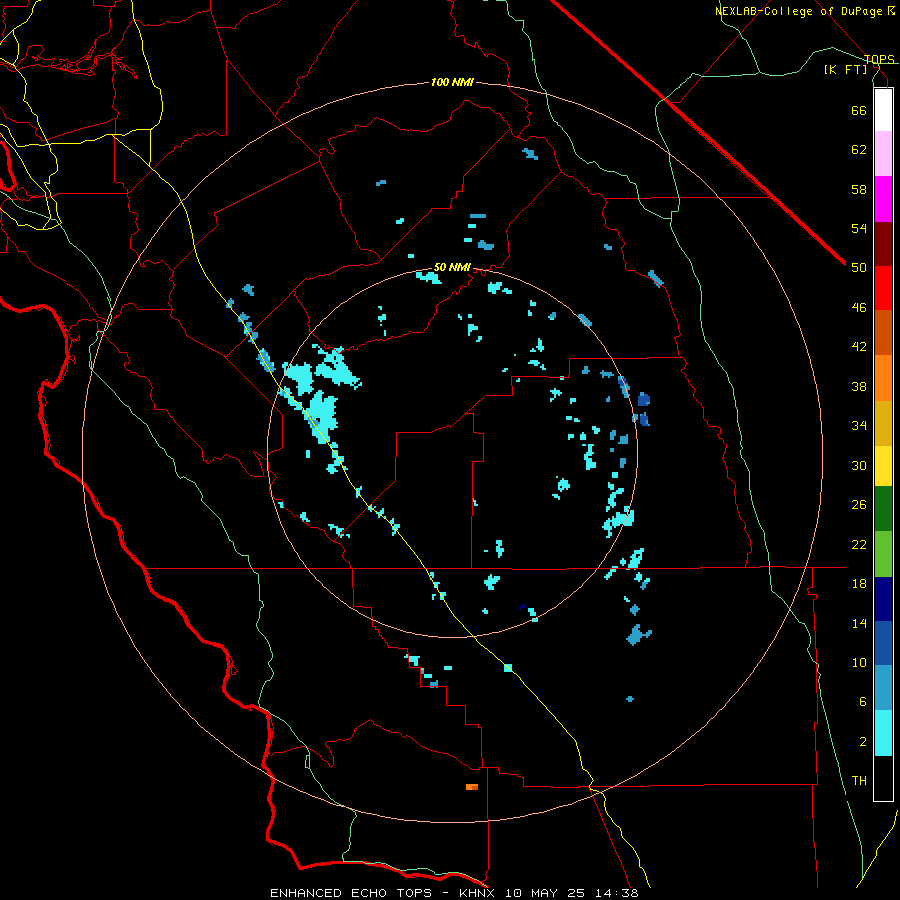The width and height of the screenshot is (900, 900).
Task: Click the bright red 46-50 legend swatch
Action: (883, 288)
